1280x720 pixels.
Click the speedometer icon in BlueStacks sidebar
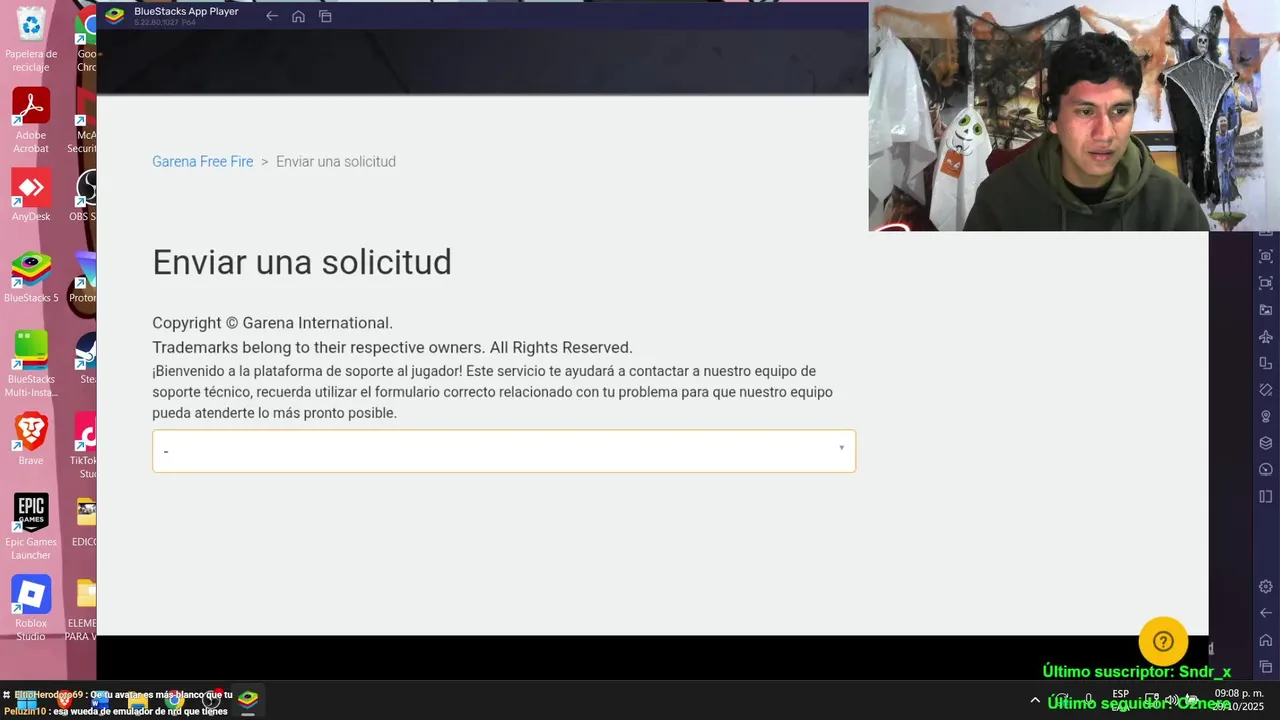pos(1266,470)
